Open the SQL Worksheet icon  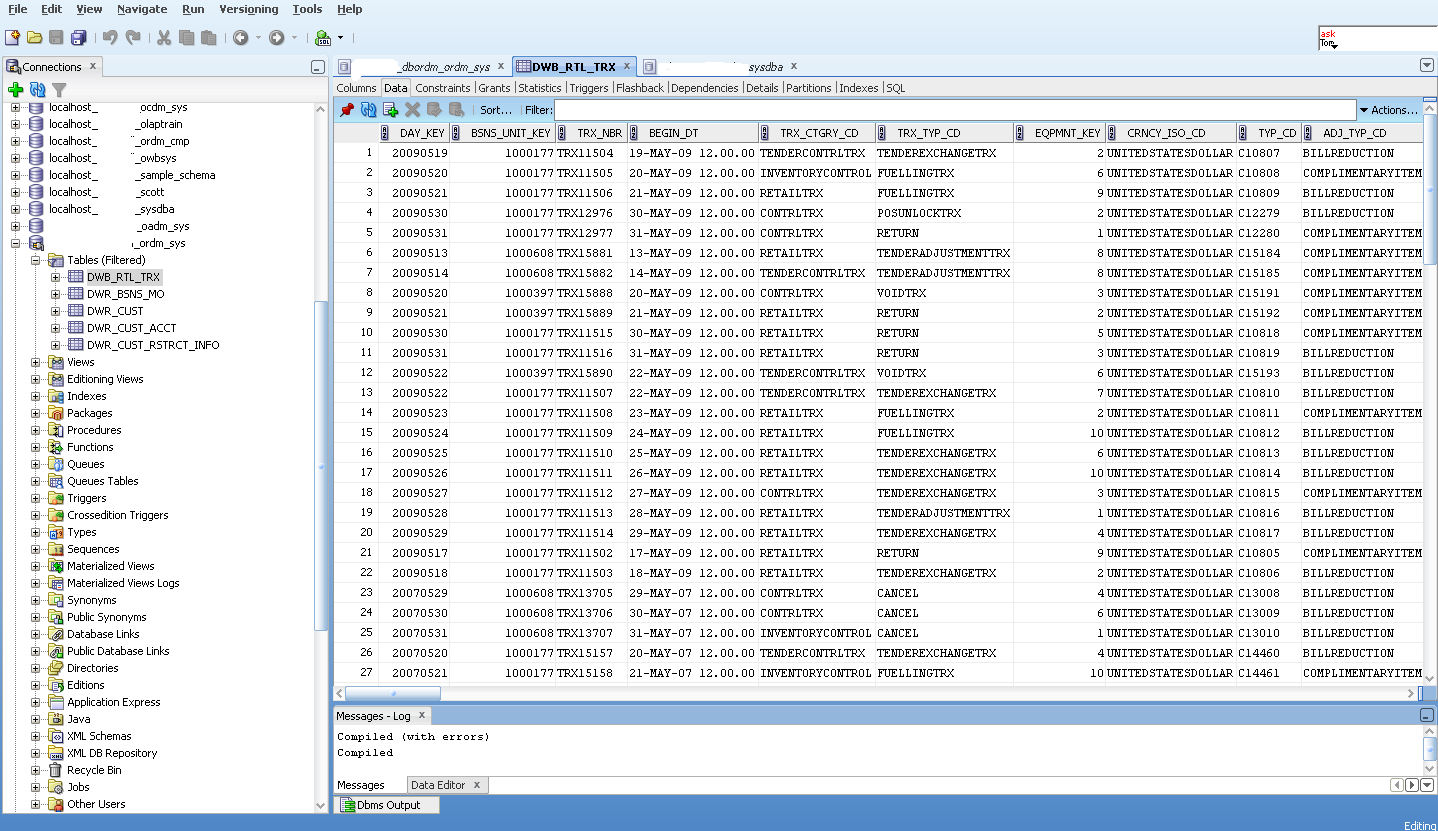point(323,38)
